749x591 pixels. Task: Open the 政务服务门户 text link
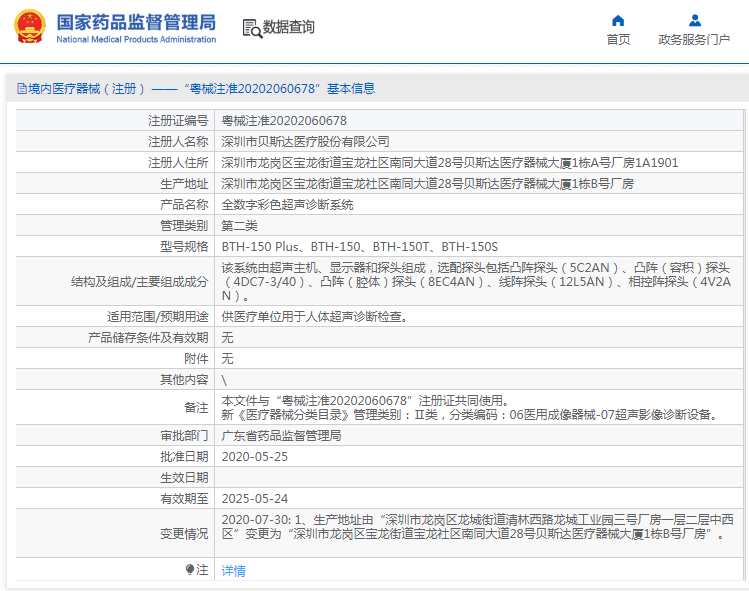(x=694, y=40)
